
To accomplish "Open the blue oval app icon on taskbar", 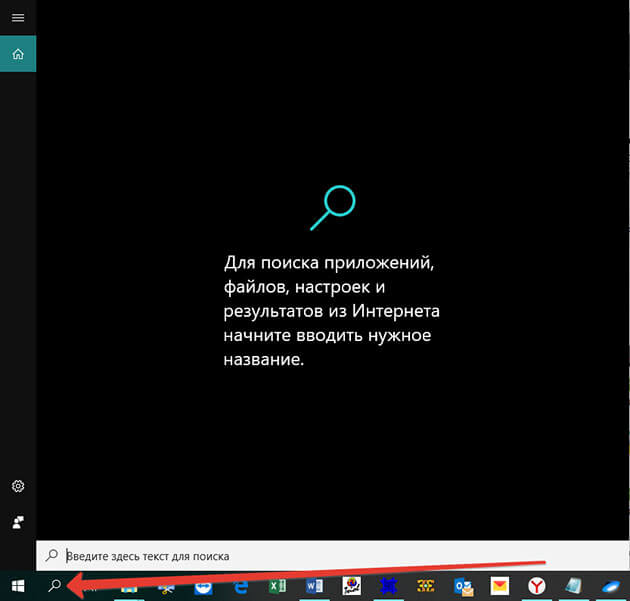I will coord(611,587).
